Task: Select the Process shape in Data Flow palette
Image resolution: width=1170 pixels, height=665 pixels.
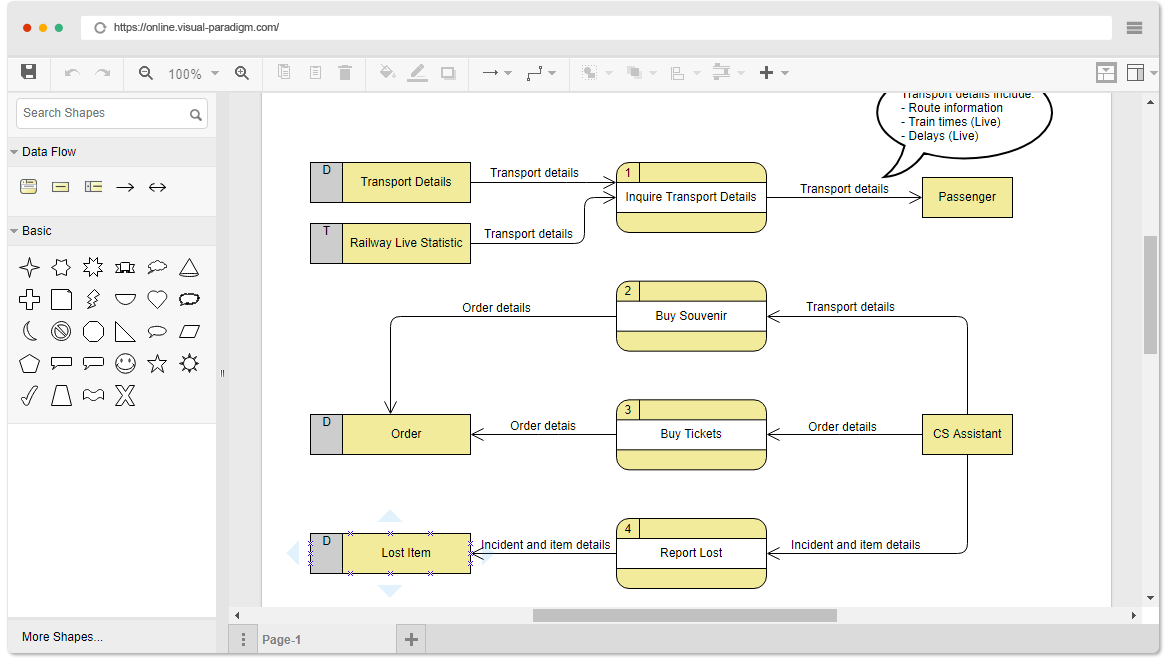Action: (28, 186)
